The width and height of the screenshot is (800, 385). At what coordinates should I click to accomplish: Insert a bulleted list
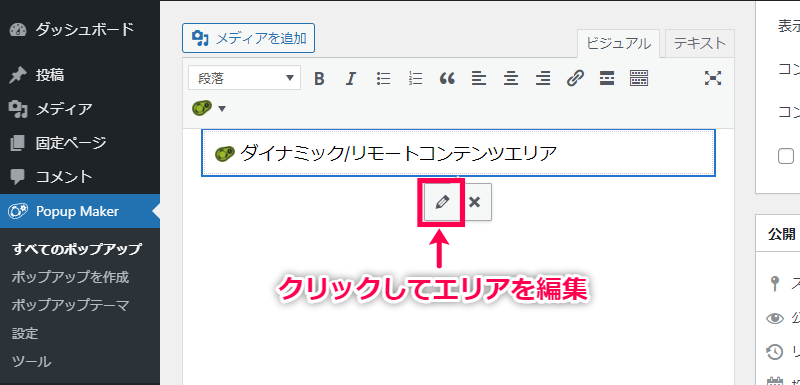click(383, 79)
